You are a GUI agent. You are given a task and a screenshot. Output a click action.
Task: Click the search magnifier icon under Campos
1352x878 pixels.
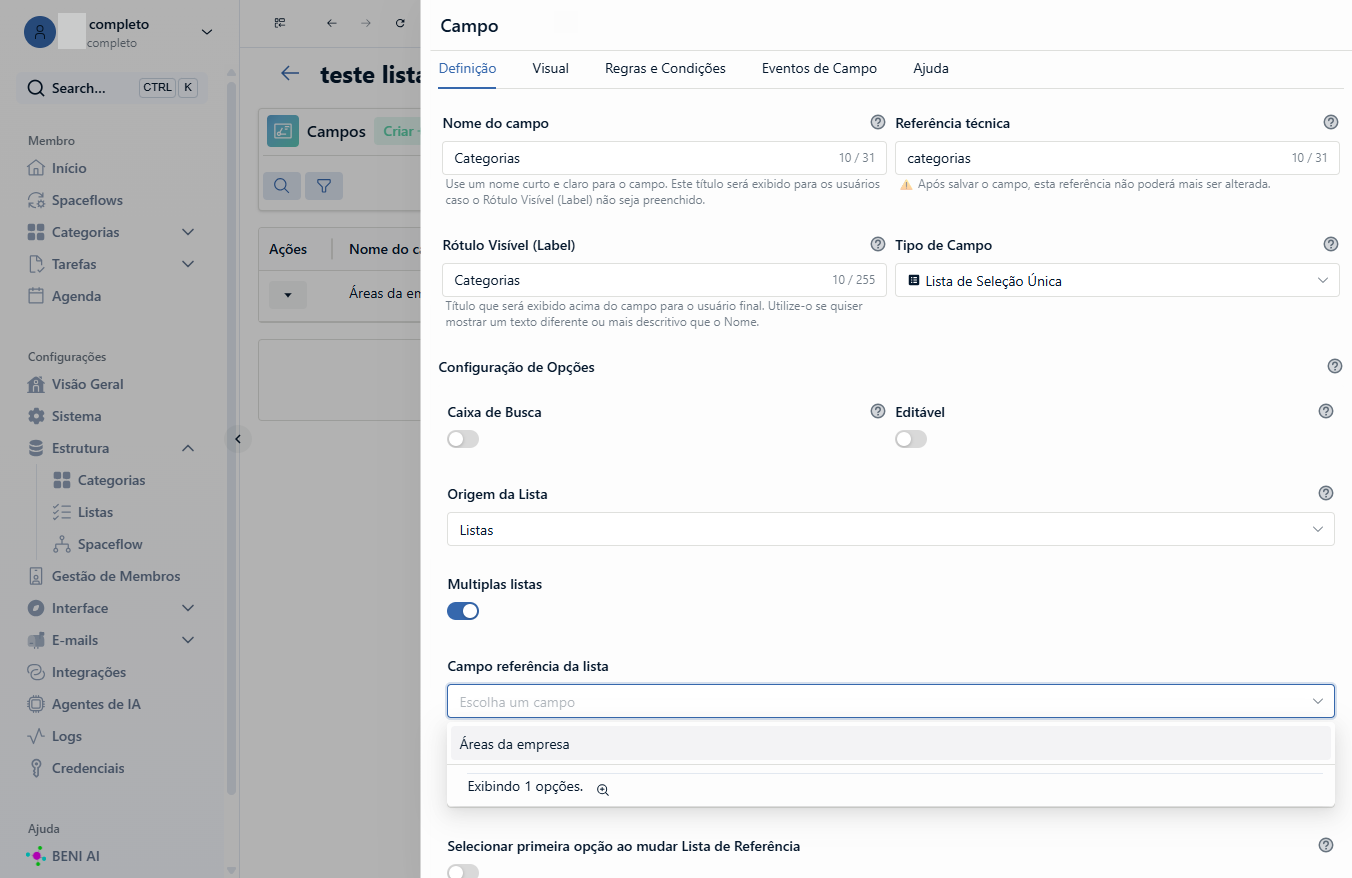click(282, 186)
